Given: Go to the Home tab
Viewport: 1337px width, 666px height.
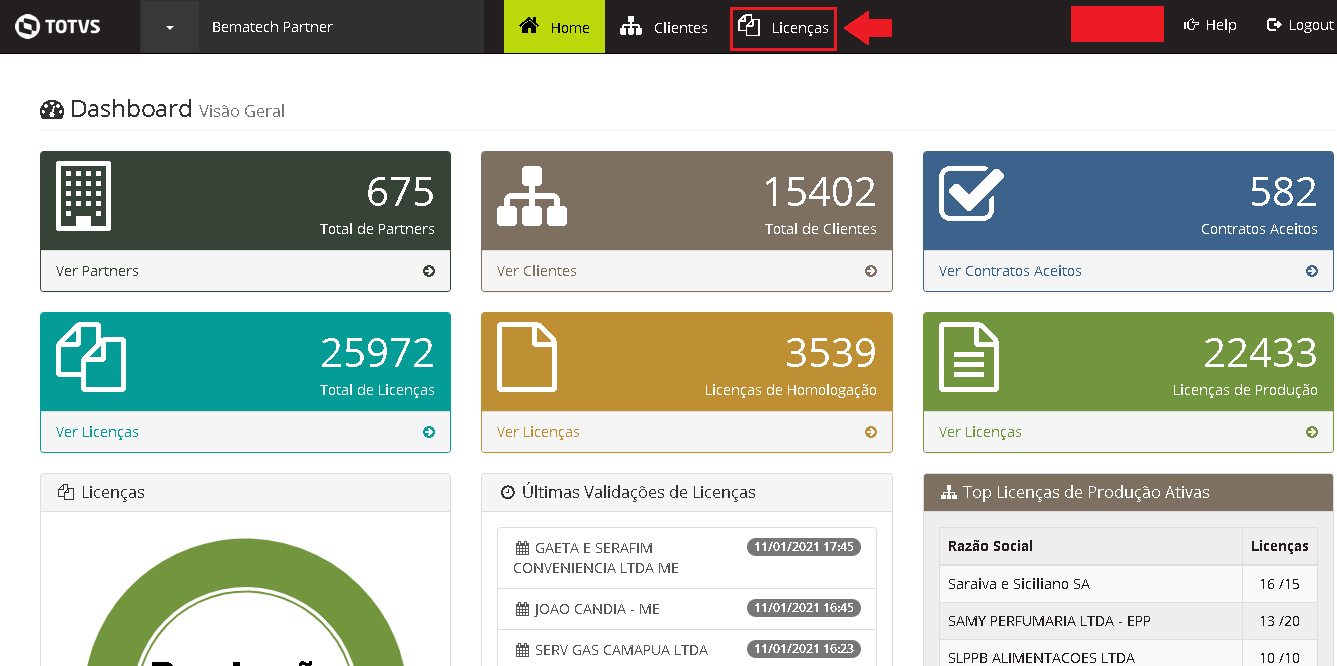Looking at the screenshot, I should point(554,27).
